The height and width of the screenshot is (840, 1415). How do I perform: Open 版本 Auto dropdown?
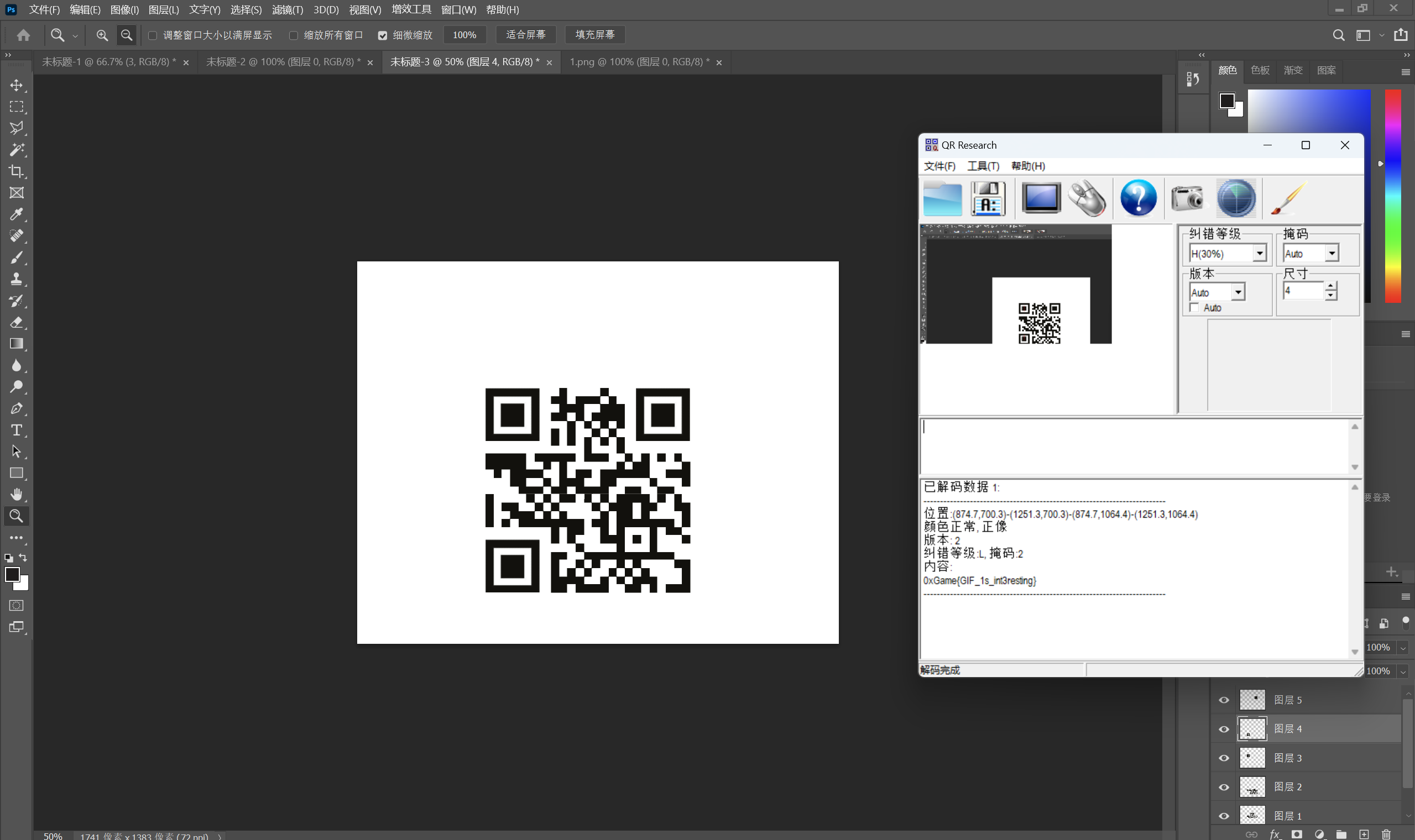click(x=1239, y=293)
